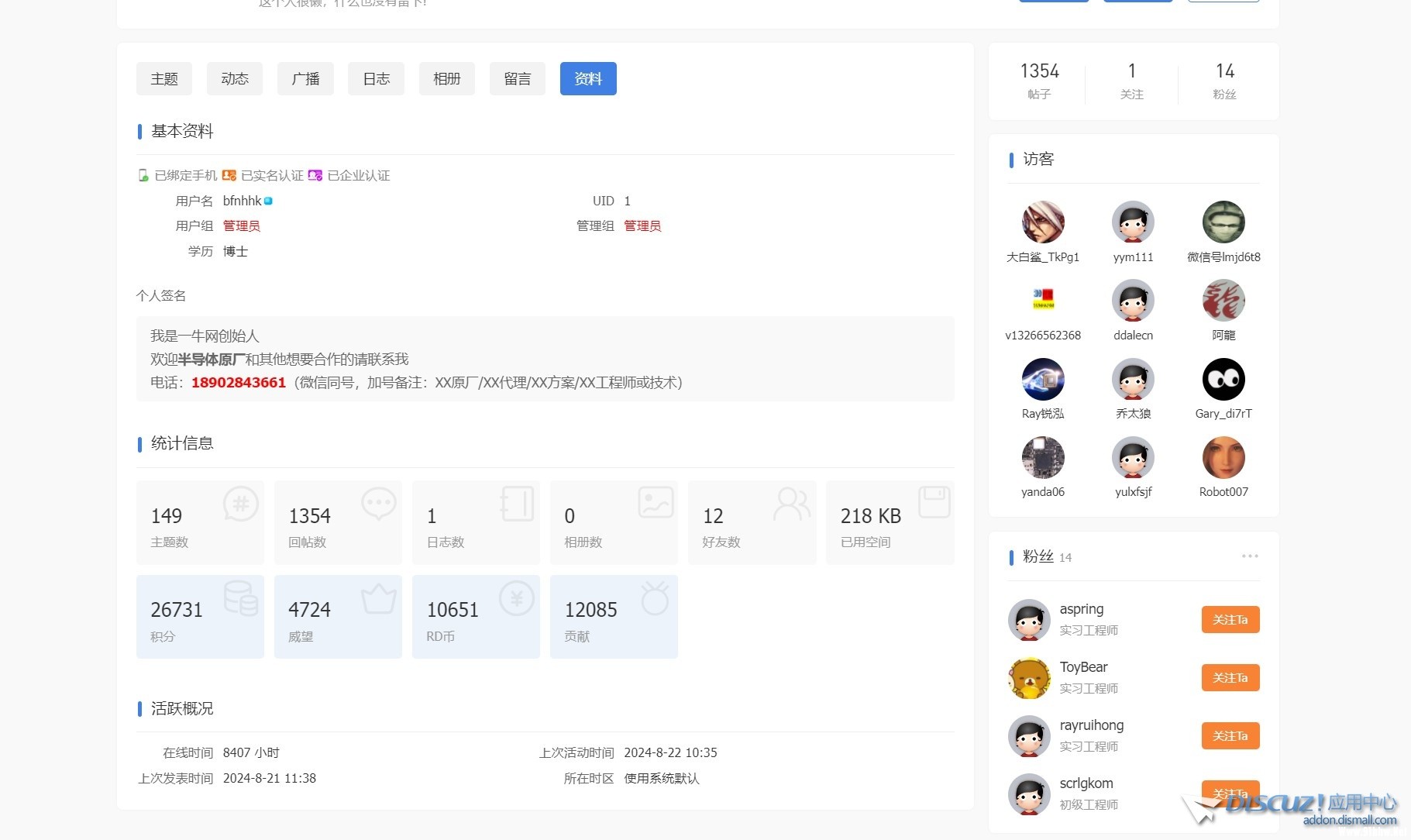Expand fans options with three-dot icon
This screenshot has width=1411, height=840.
(x=1249, y=556)
